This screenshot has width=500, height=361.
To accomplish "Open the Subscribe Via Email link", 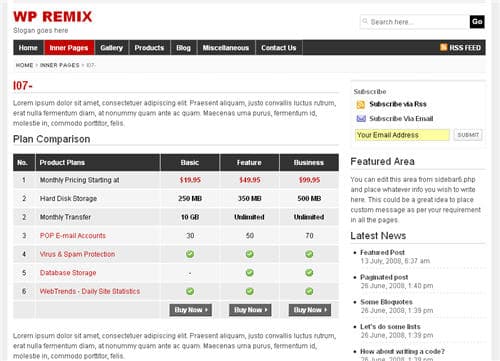I will (x=401, y=118).
